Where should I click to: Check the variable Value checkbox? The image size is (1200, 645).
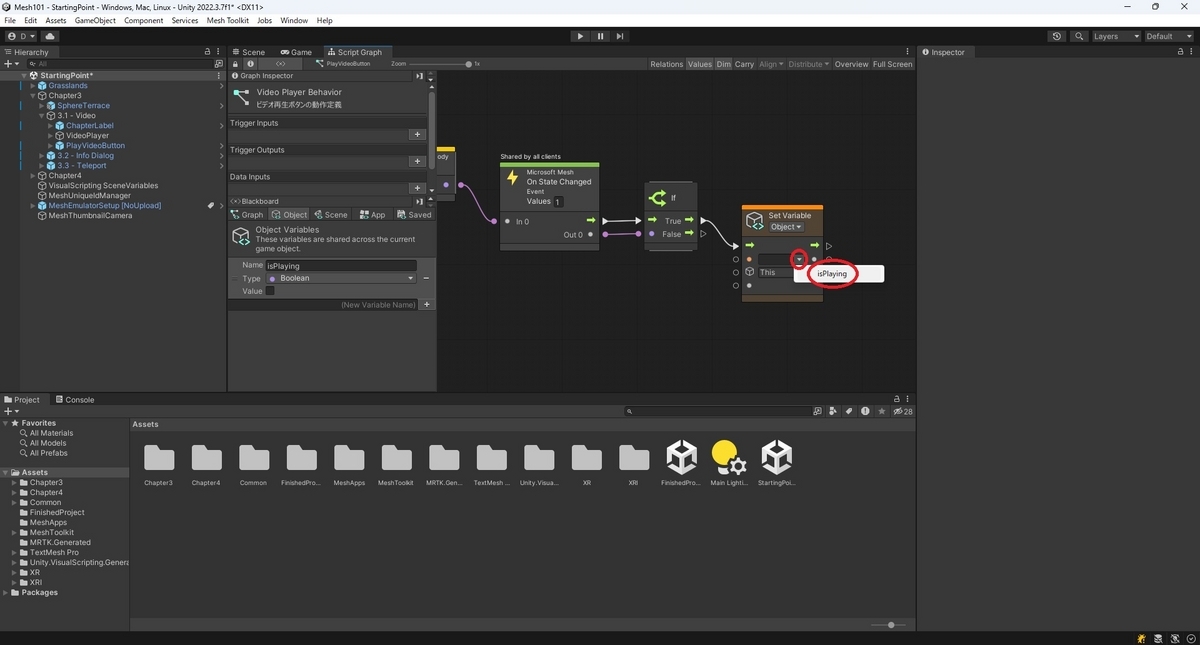[x=270, y=291]
